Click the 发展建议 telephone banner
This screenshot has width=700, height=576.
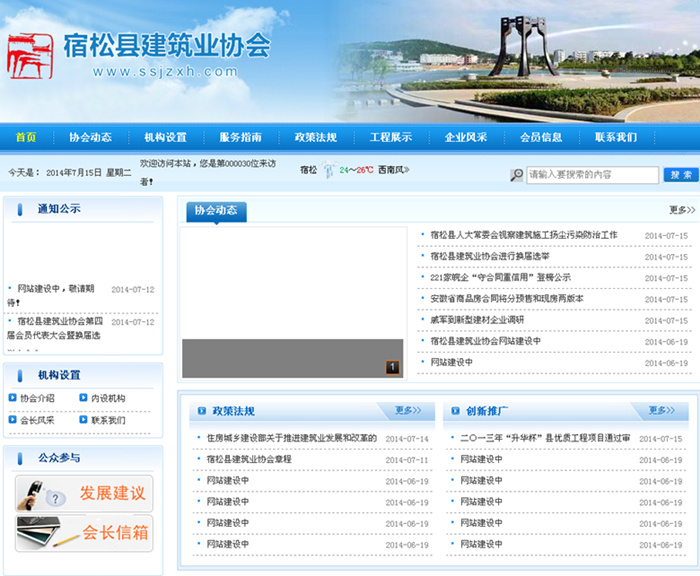click(x=84, y=493)
